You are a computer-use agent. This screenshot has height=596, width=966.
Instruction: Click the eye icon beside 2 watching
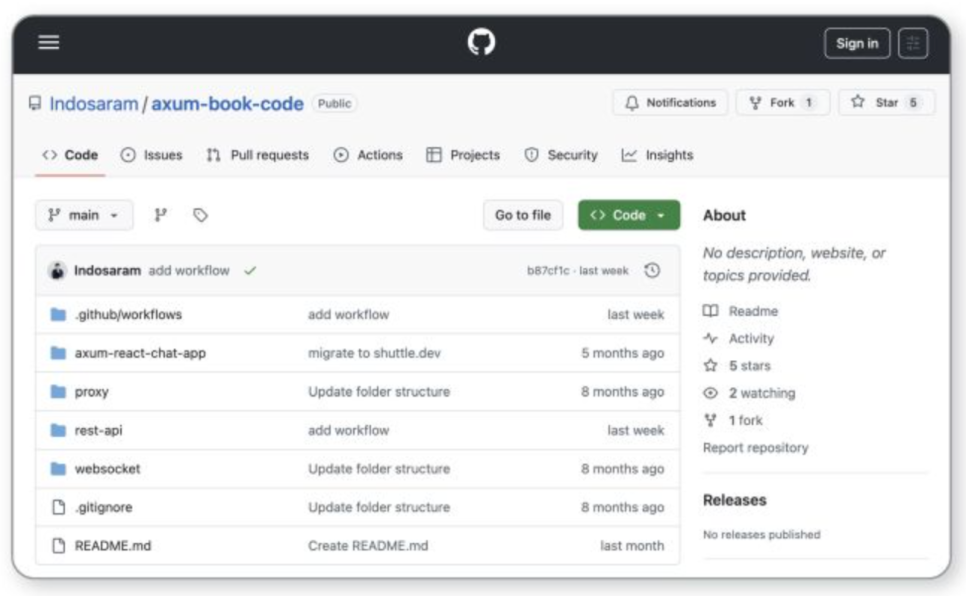click(x=710, y=393)
